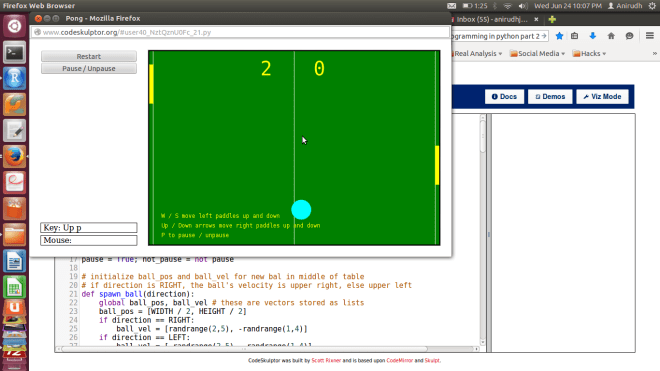Image resolution: width=660 pixels, height=371 pixels.
Task: Click the cyan ball on the Pong canvas
Action: (x=301, y=210)
